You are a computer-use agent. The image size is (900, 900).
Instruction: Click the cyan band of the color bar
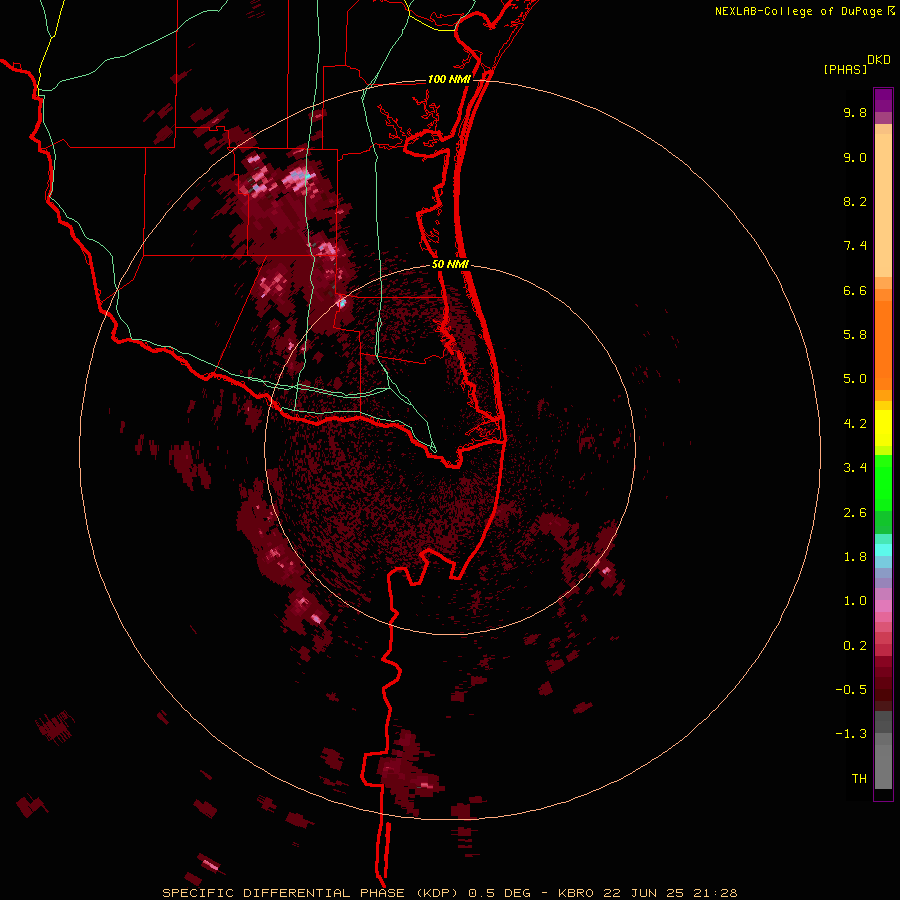click(883, 550)
